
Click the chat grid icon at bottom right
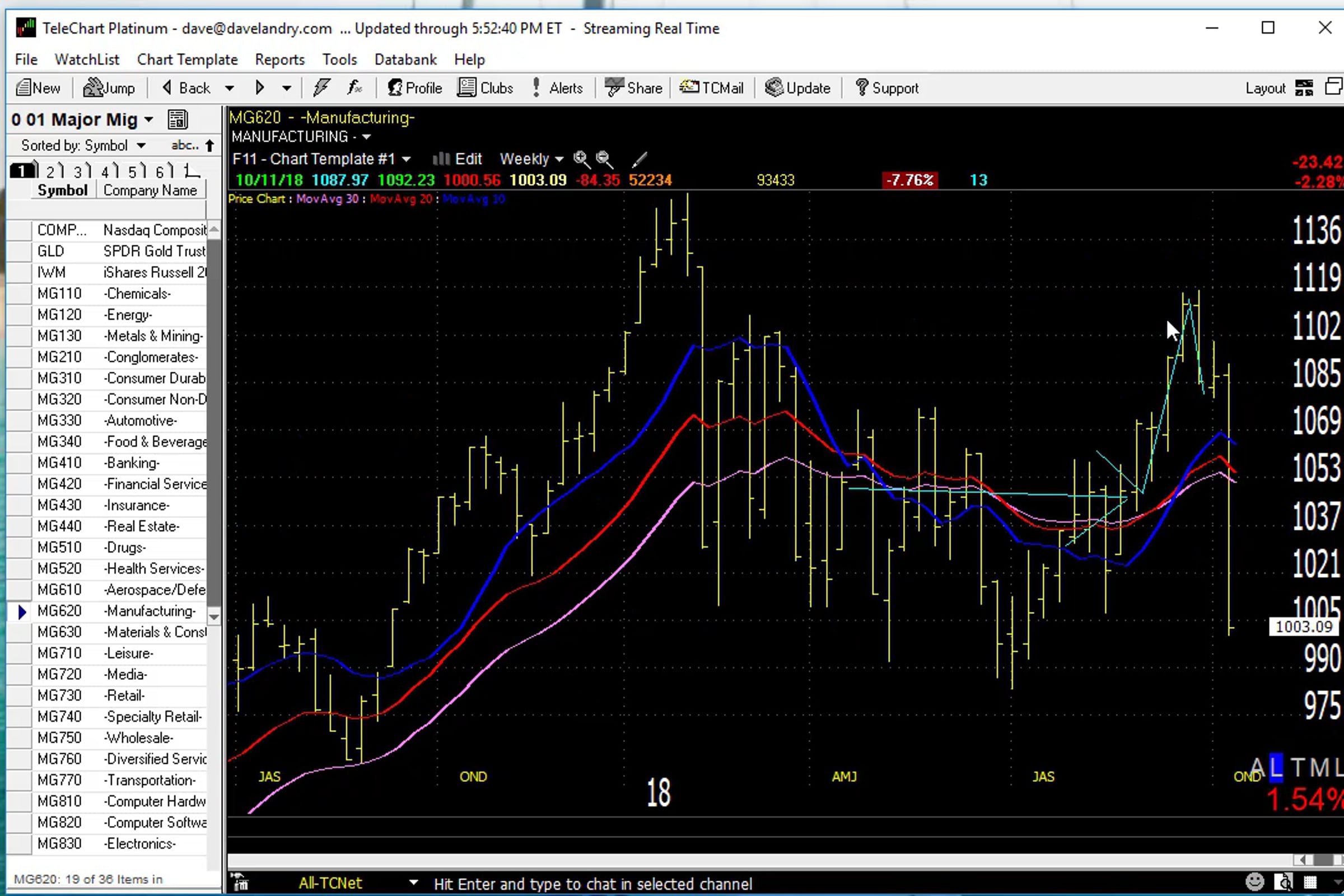[x=1310, y=883]
